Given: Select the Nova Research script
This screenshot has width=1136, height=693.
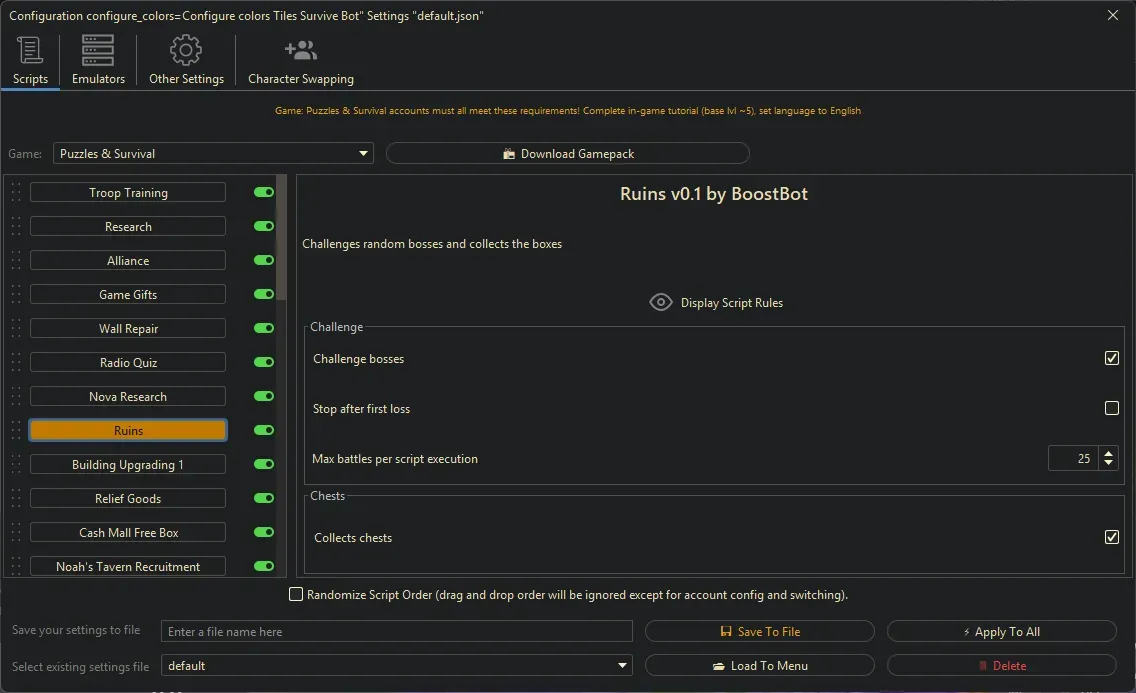Looking at the screenshot, I should [x=128, y=397].
